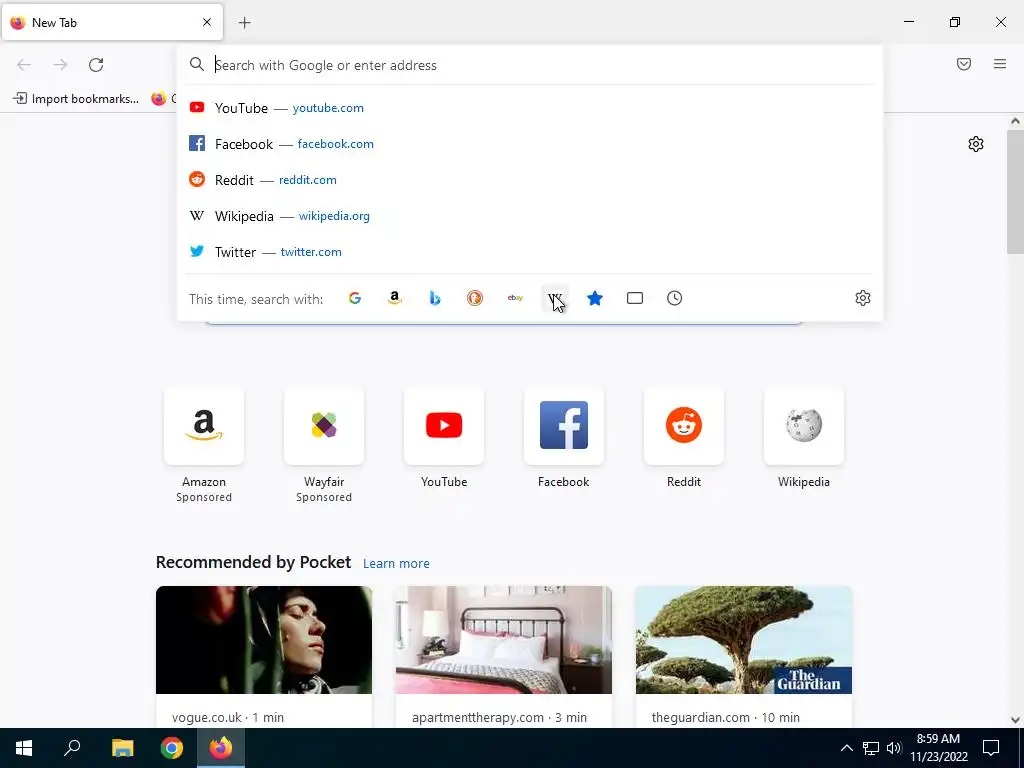Open Firefox application hamburger menu
1024x768 pixels.
[1000, 64]
